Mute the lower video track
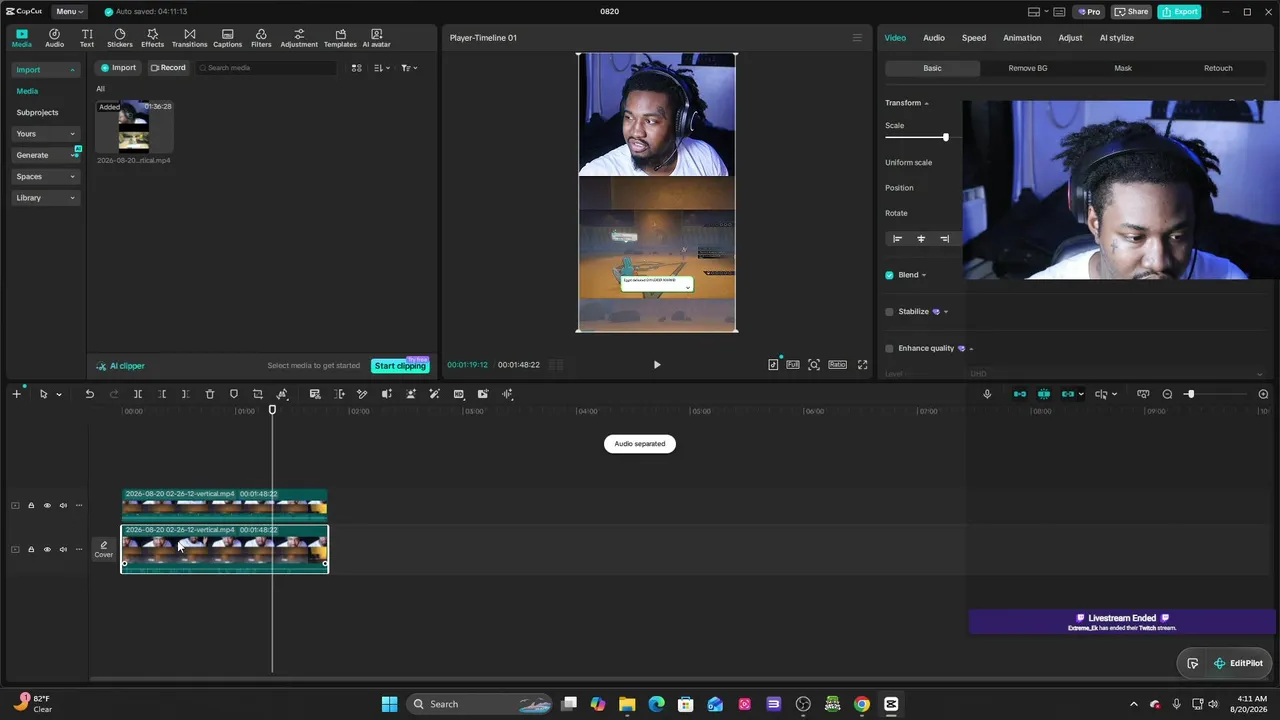This screenshot has width=1280, height=720. (x=63, y=550)
